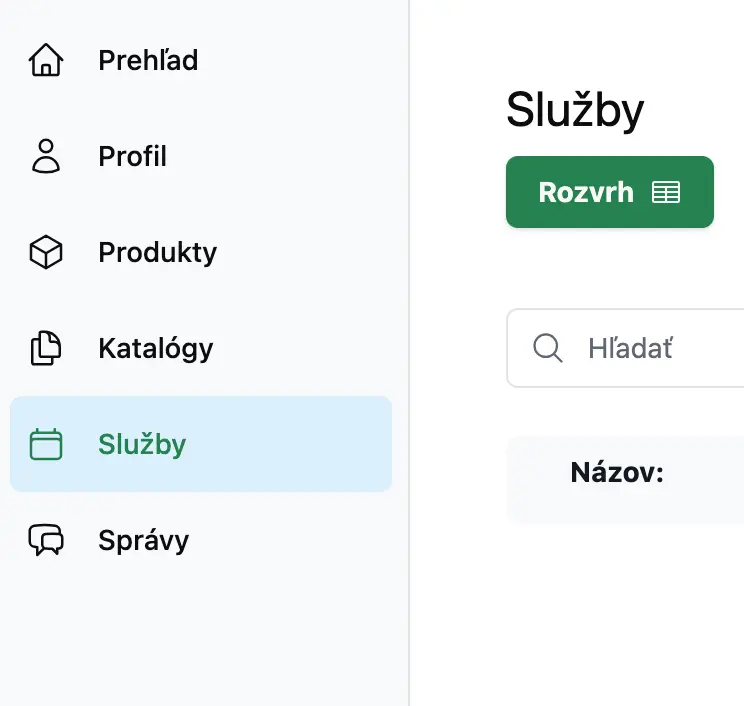The height and width of the screenshot is (706, 744).
Task: Navigate to Katalógy in the sidebar
Action: (x=155, y=348)
